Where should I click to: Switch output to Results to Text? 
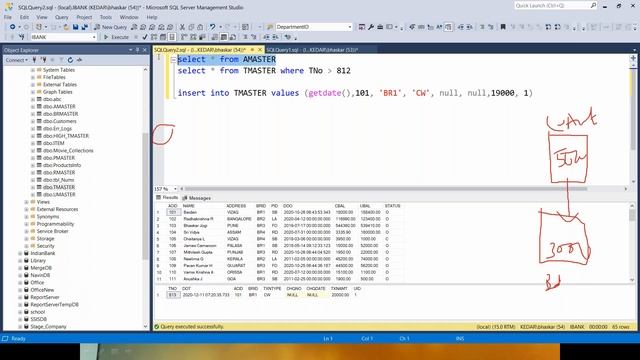(214, 37)
